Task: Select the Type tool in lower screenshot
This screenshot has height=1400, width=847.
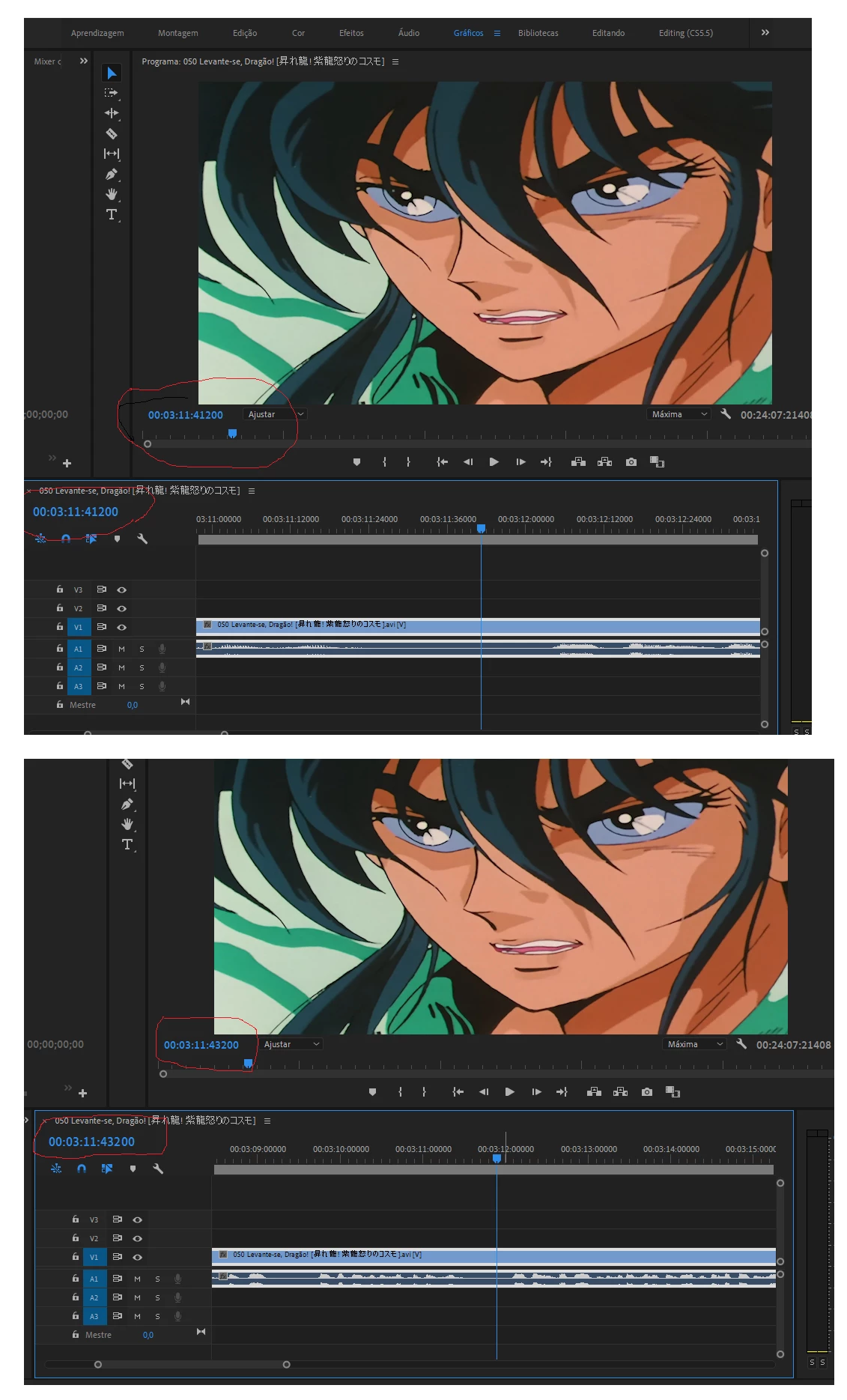Action: 127,844
